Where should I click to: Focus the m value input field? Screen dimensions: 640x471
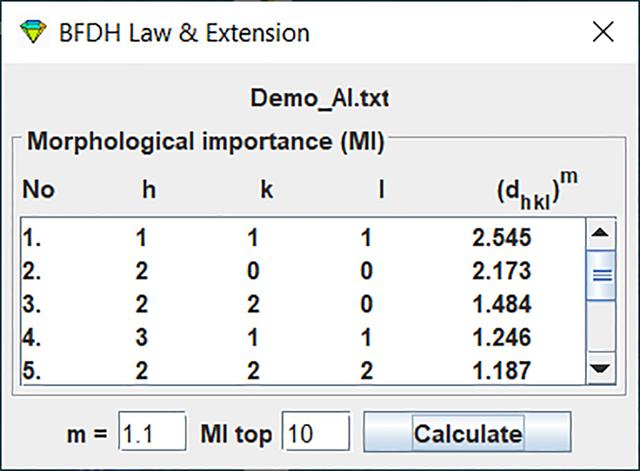[152, 432]
